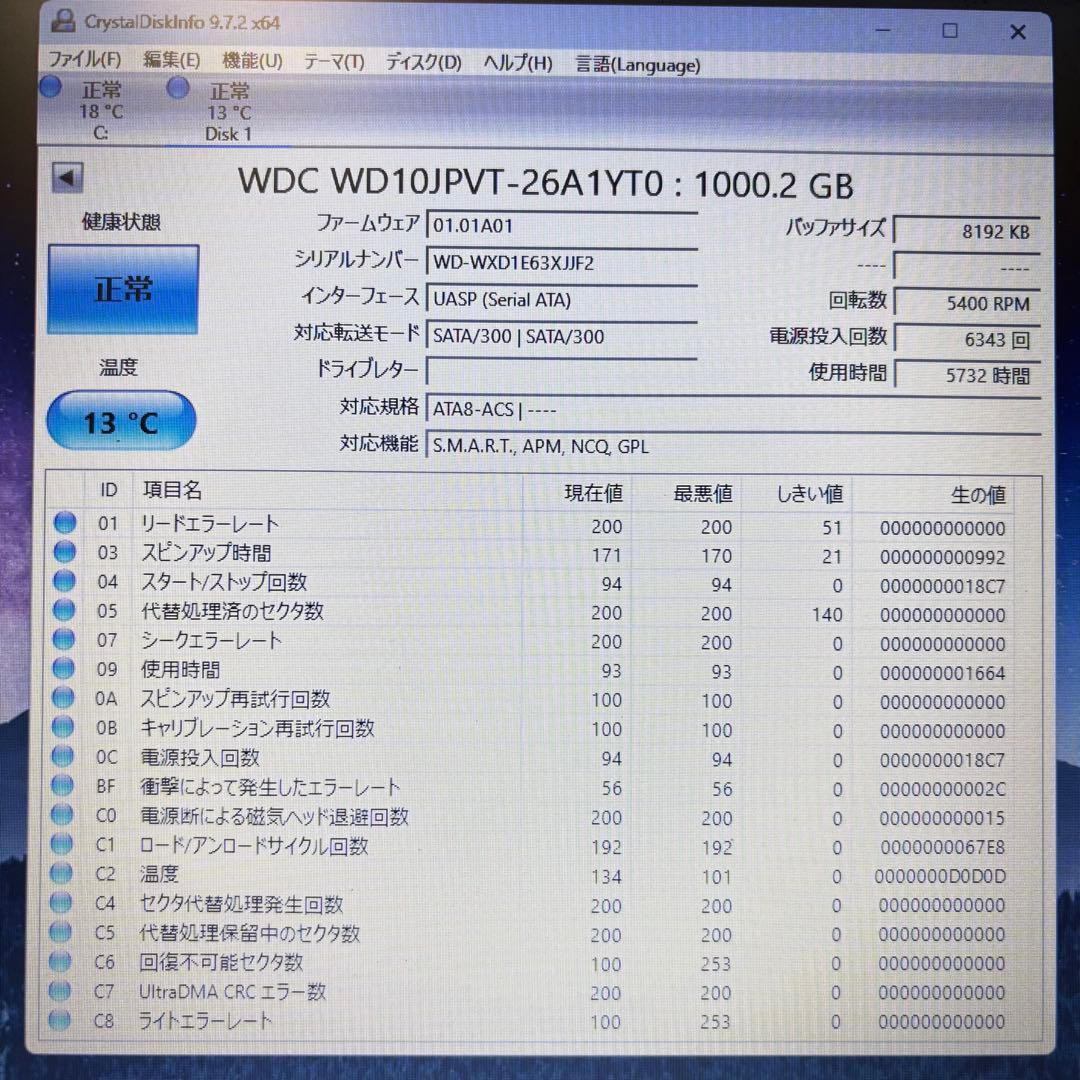
Task: Click status dot for 03 スピンアップ時間
Action: [65, 552]
